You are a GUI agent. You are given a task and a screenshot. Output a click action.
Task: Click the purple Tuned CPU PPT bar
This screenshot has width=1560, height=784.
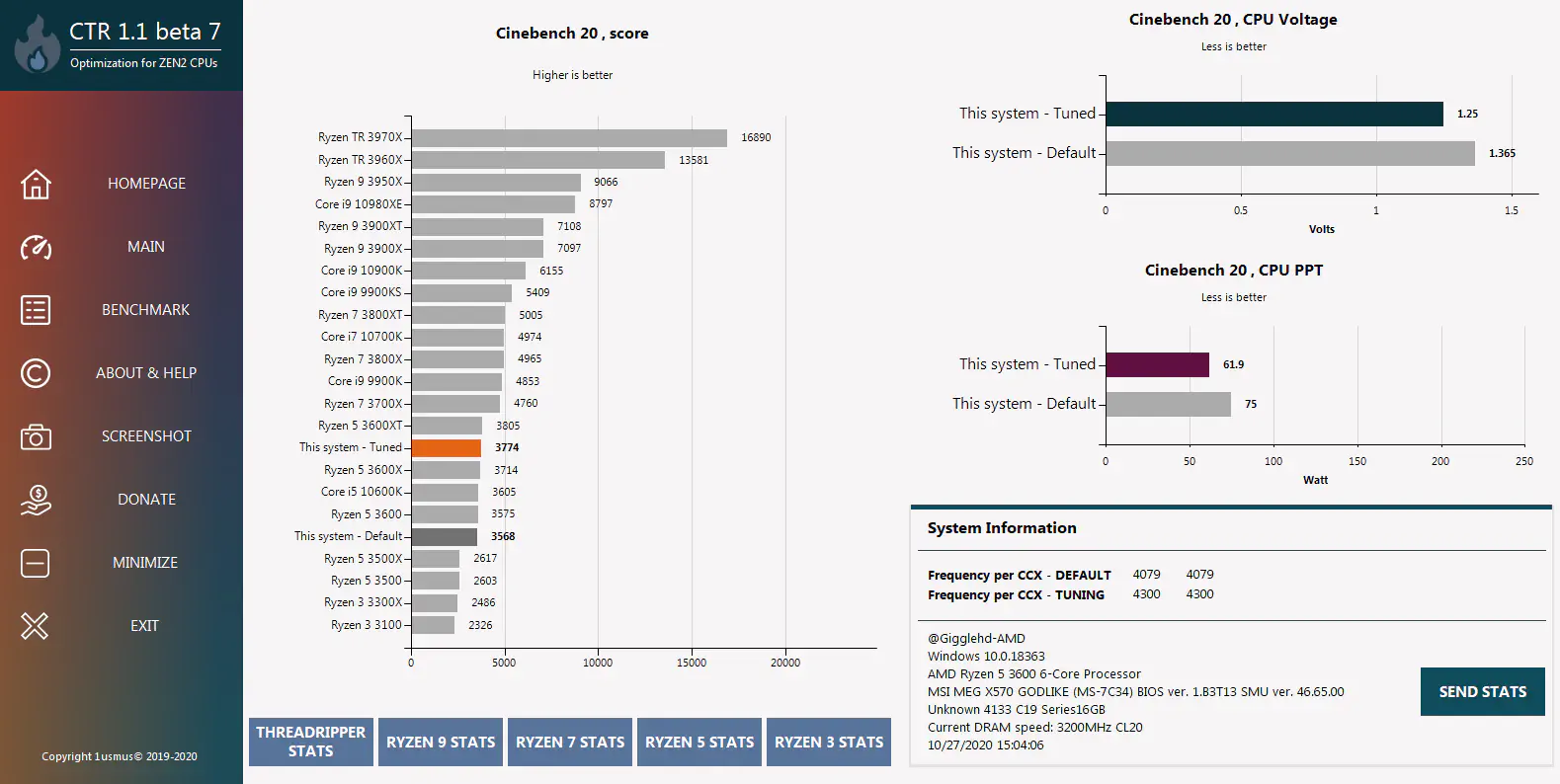[x=1158, y=364]
